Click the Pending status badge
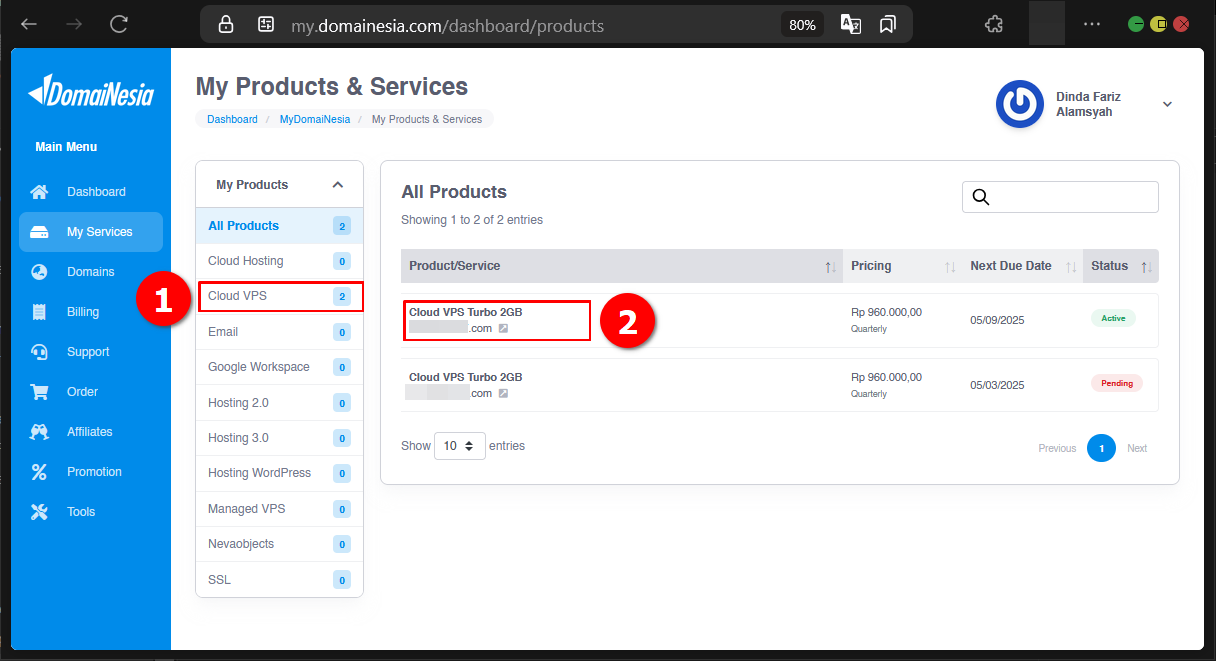Screen dimensions: 1216x661 point(1117,383)
